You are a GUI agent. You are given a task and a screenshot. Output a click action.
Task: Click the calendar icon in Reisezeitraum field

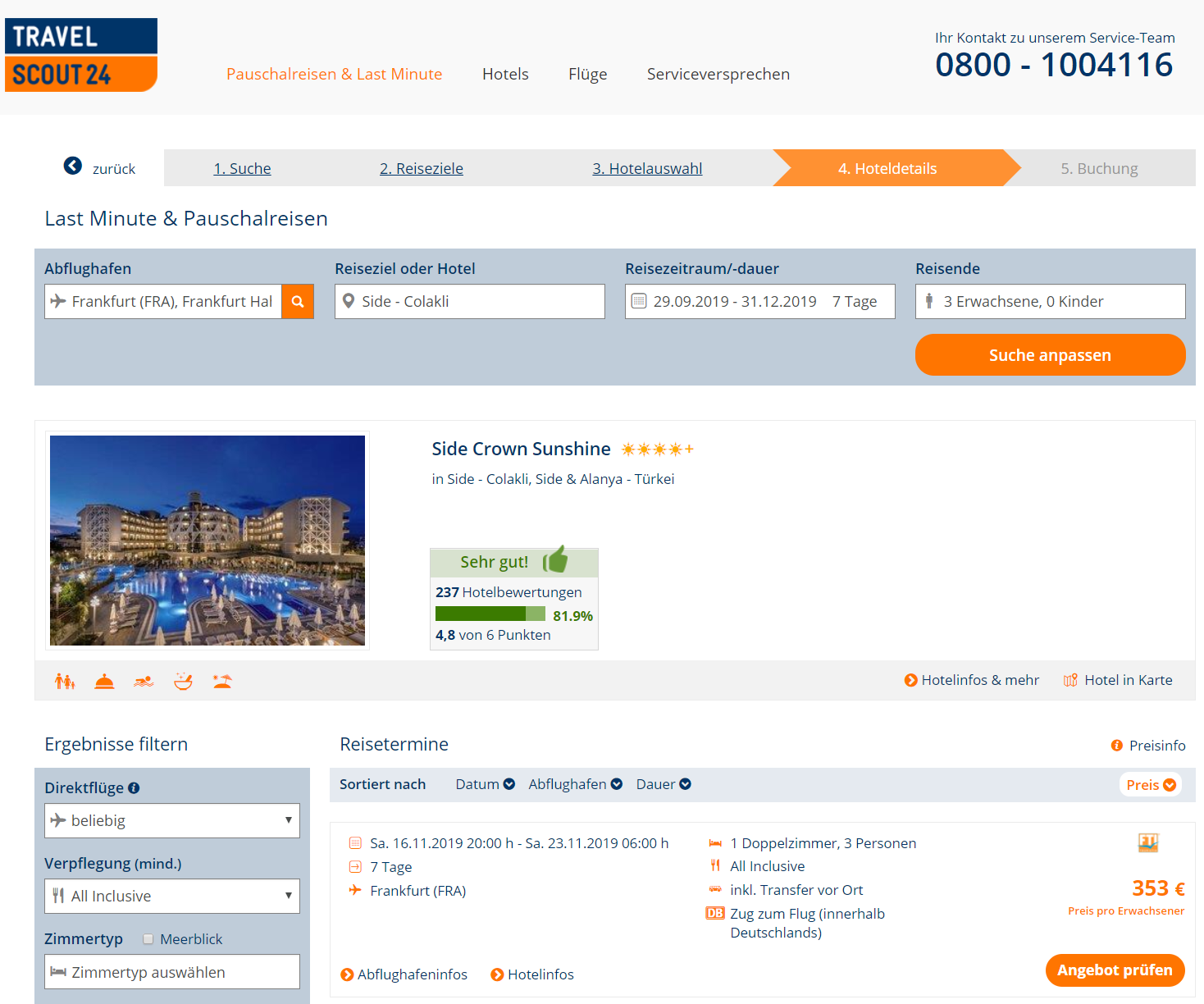click(x=639, y=301)
